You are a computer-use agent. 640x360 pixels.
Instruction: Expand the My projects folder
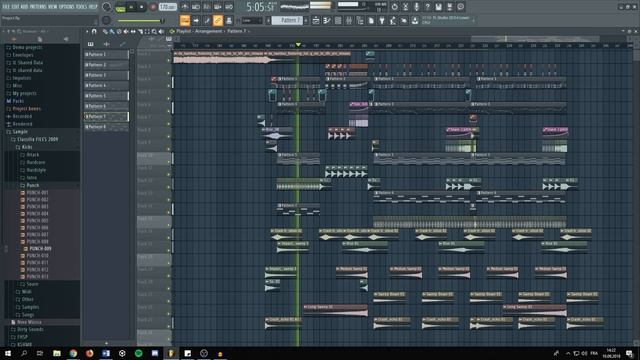[22, 93]
